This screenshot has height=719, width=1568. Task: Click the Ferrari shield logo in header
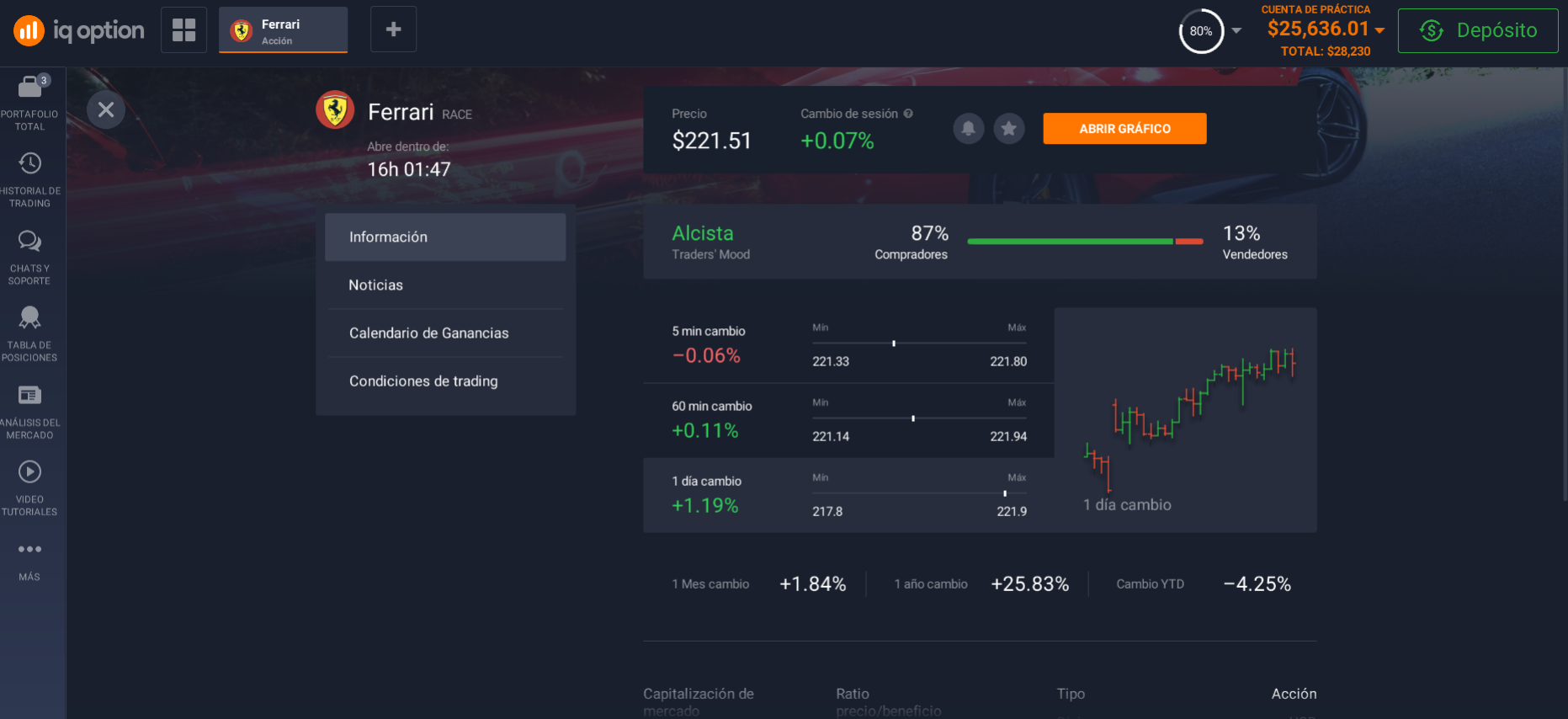[335, 110]
